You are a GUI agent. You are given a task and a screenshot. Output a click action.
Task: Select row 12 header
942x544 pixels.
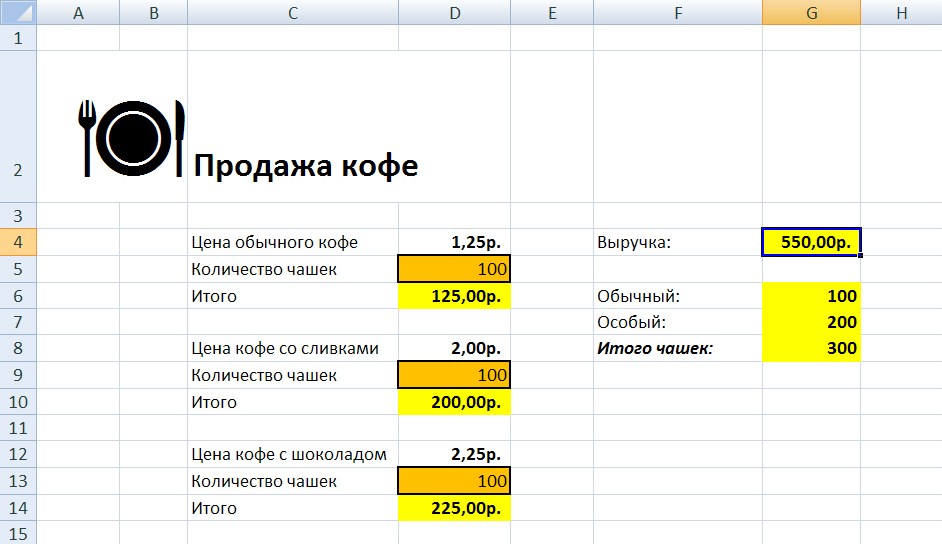pos(18,454)
